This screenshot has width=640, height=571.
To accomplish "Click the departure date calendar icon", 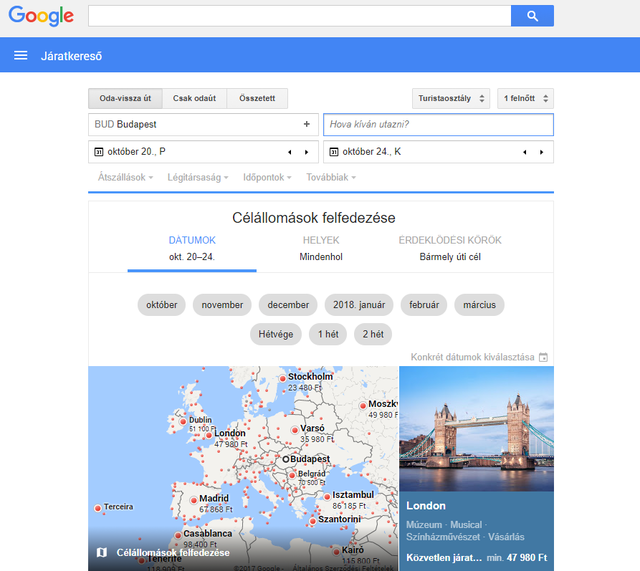I will point(99,152).
